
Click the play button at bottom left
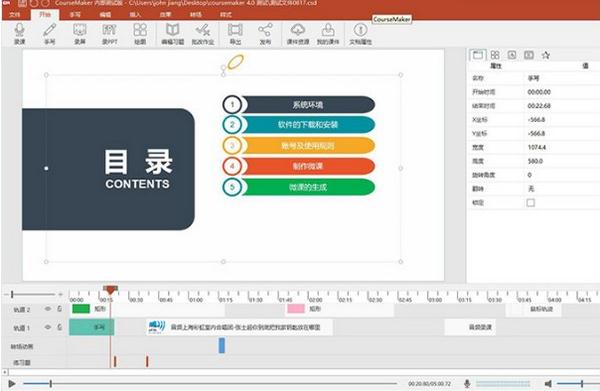(12, 383)
